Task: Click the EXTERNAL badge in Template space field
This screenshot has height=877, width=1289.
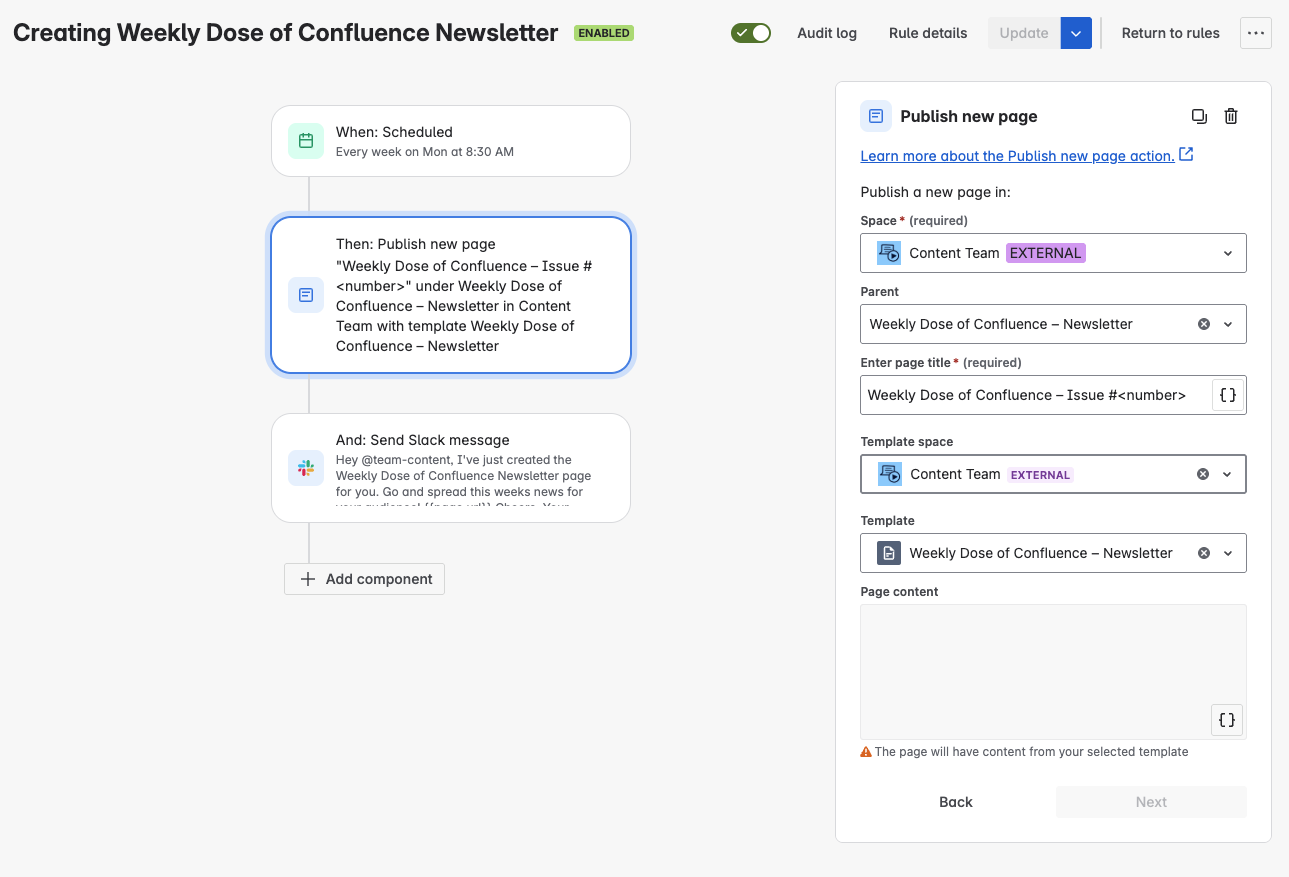Action: click(1040, 475)
